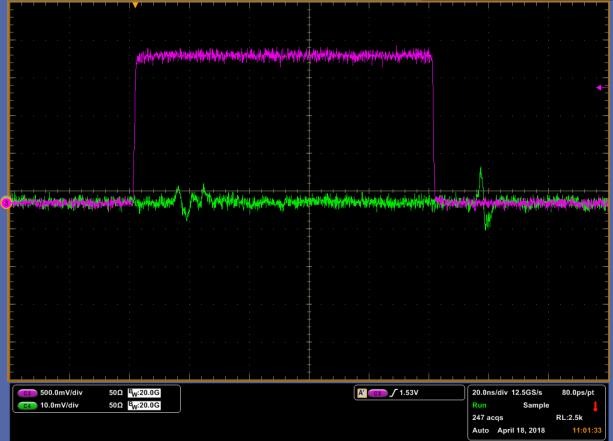Click the orange trigger position marker at top

[x=135, y=4]
